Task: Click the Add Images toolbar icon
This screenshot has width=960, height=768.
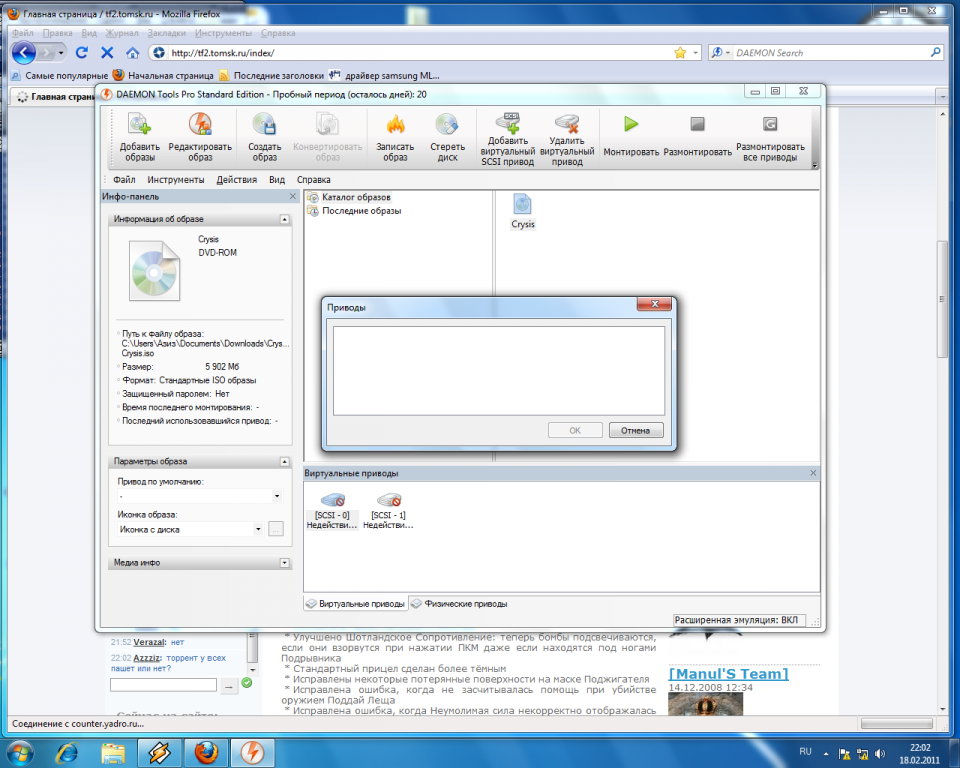Action: [x=140, y=124]
